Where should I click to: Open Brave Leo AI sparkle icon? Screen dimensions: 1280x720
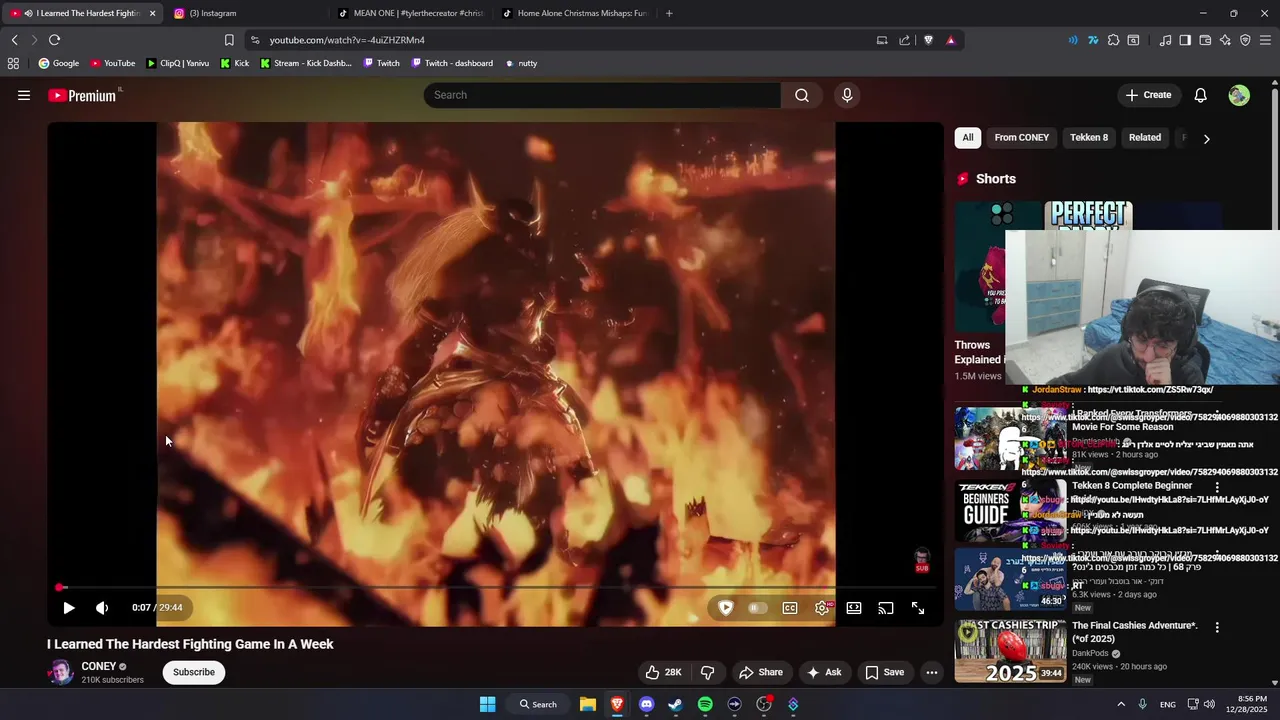point(1225,40)
